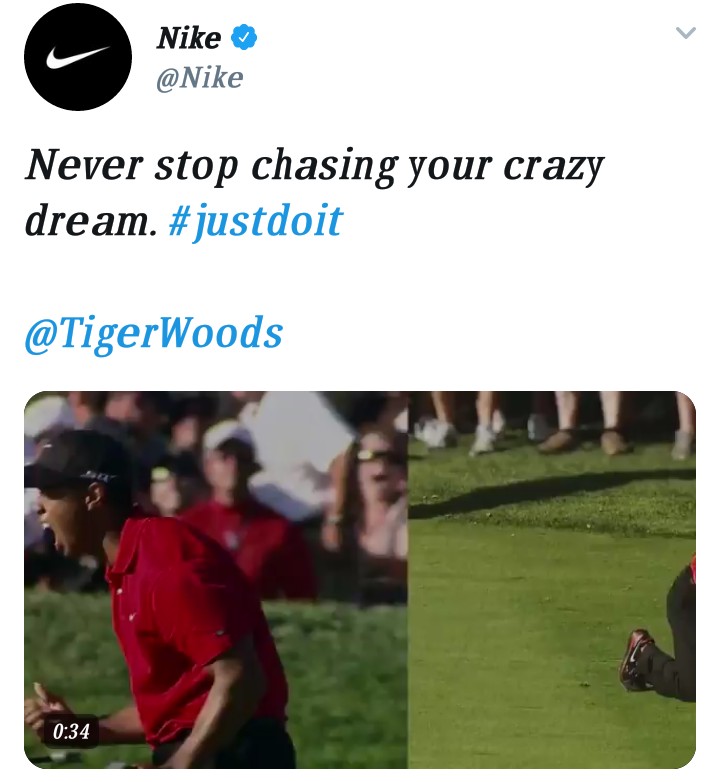Open the Nike swoosh profile avatar
The width and height of the screenshot is (720, 782).
tap(78, 56)
